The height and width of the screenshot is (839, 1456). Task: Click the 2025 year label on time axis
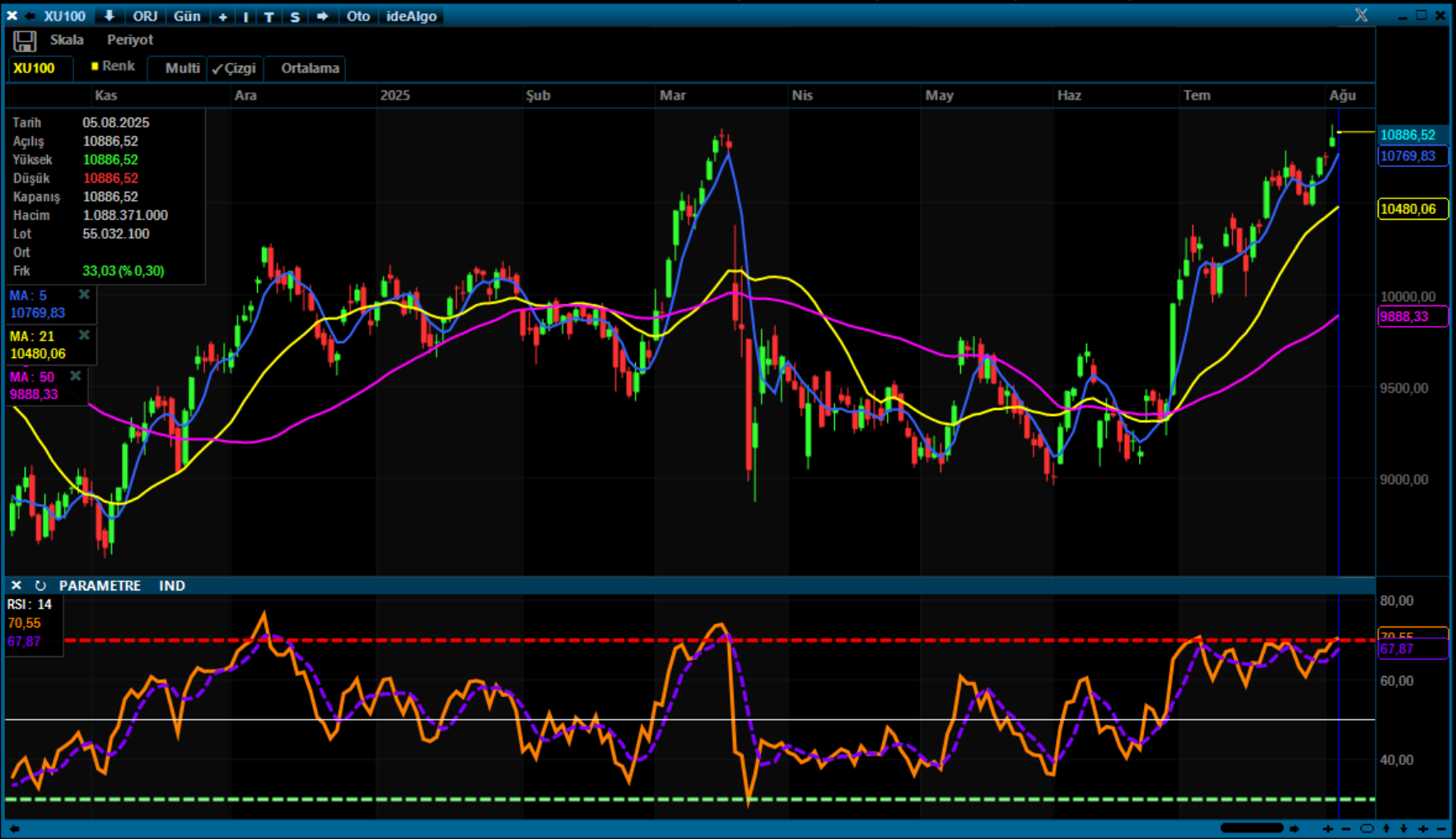tap(395, 96)
